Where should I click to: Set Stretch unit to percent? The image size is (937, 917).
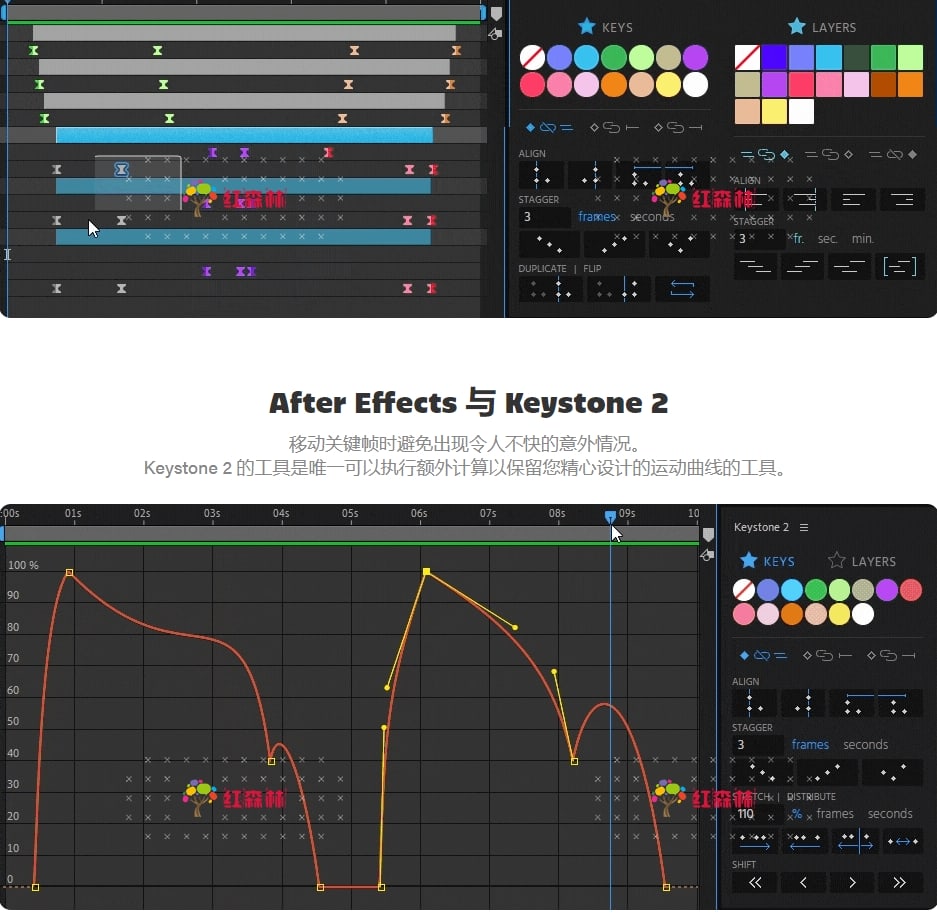[x=797, y=814]
